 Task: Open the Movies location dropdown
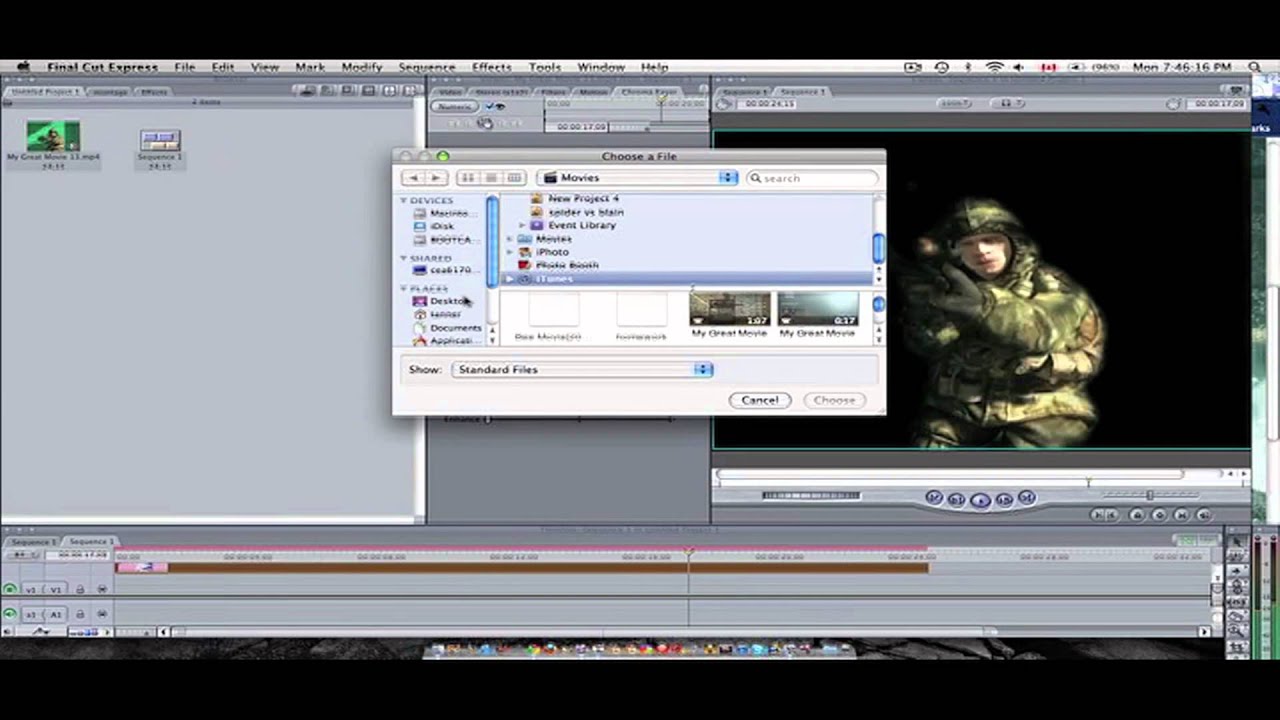click(x=637, y=178)
